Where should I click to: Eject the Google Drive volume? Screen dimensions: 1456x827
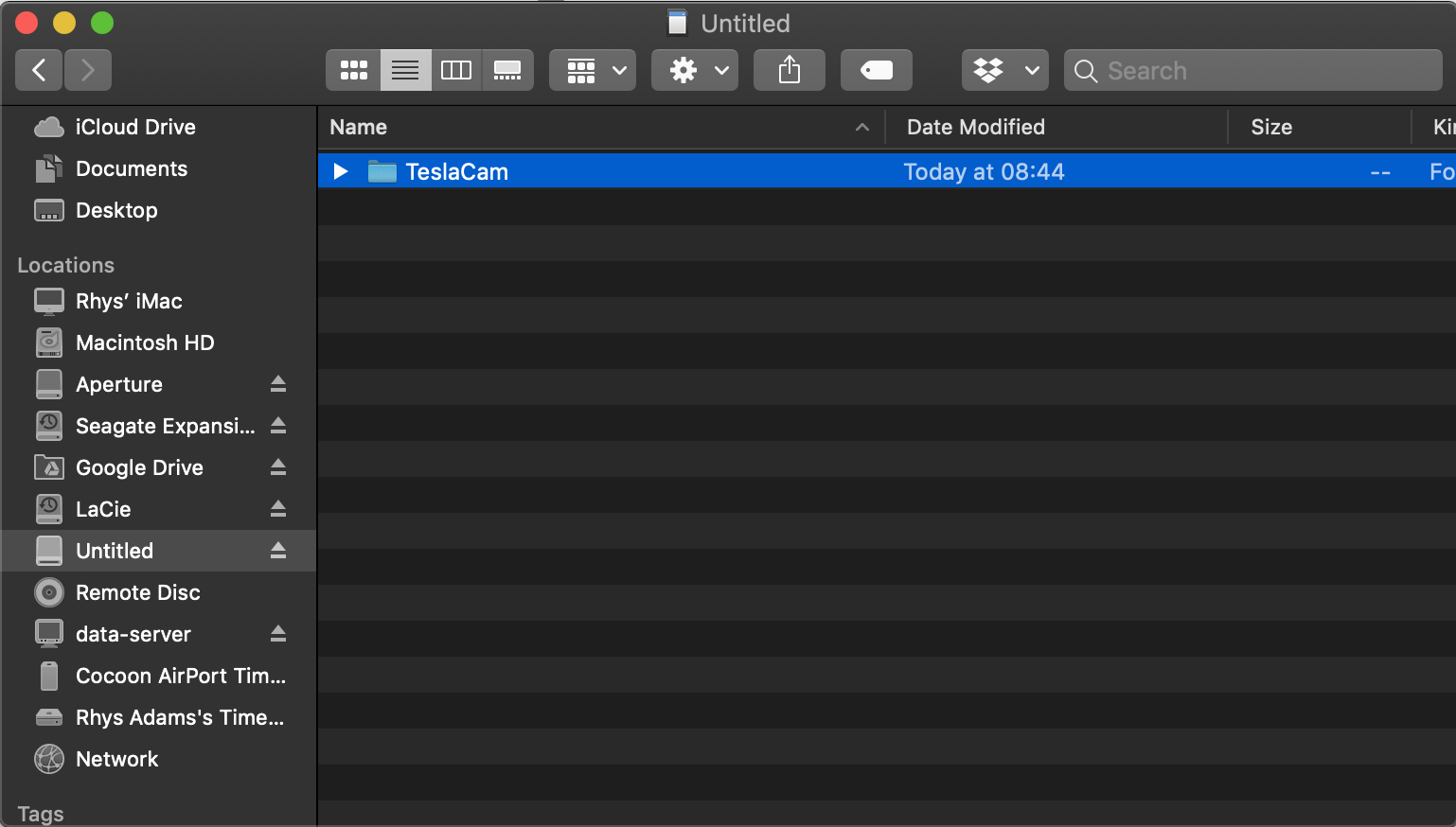(278, 467)
